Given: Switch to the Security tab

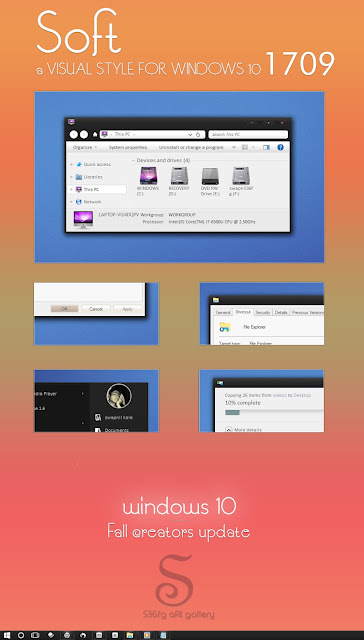Looking at the screenshot, I should tap(263, 312).
